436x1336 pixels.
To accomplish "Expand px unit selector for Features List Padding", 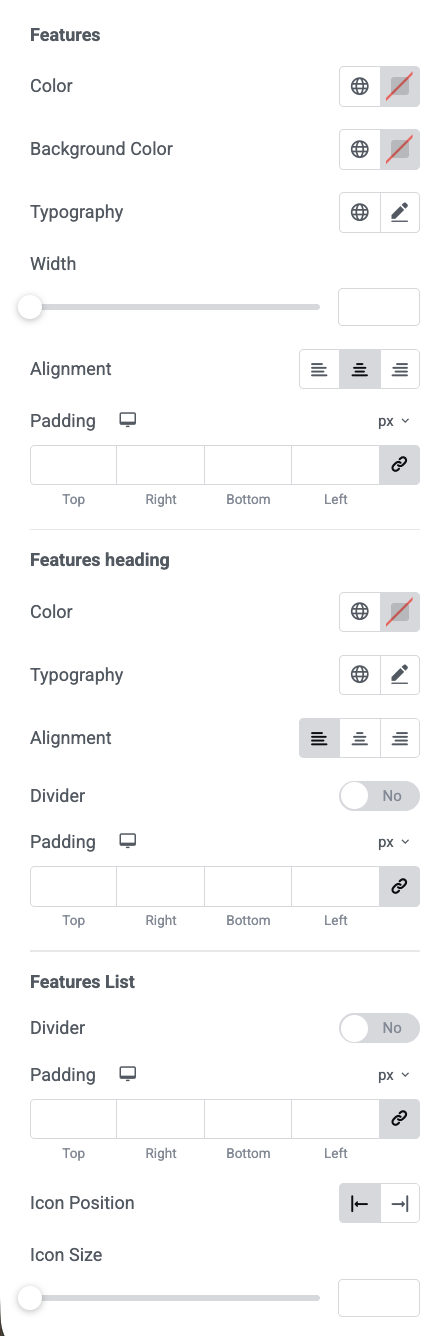I will 394,1075.
